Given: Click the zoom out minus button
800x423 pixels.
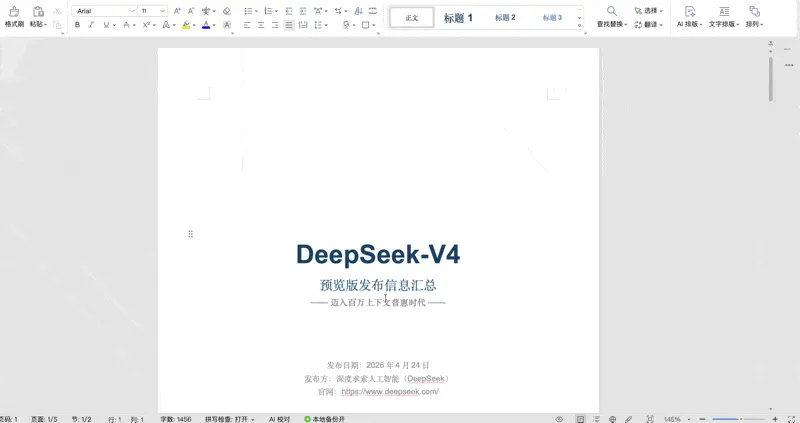Looking at the screenshot, I should (702, 419).
